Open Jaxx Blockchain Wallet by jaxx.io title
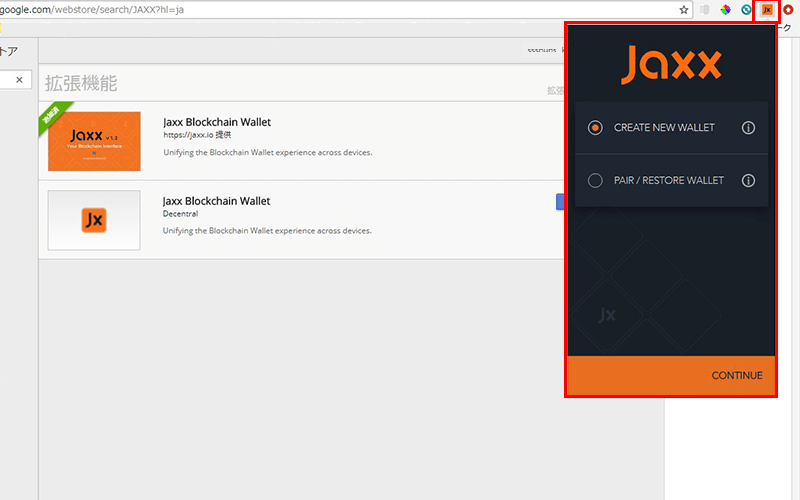Screen dimensions: 800x500 click(x=217, y=122)
